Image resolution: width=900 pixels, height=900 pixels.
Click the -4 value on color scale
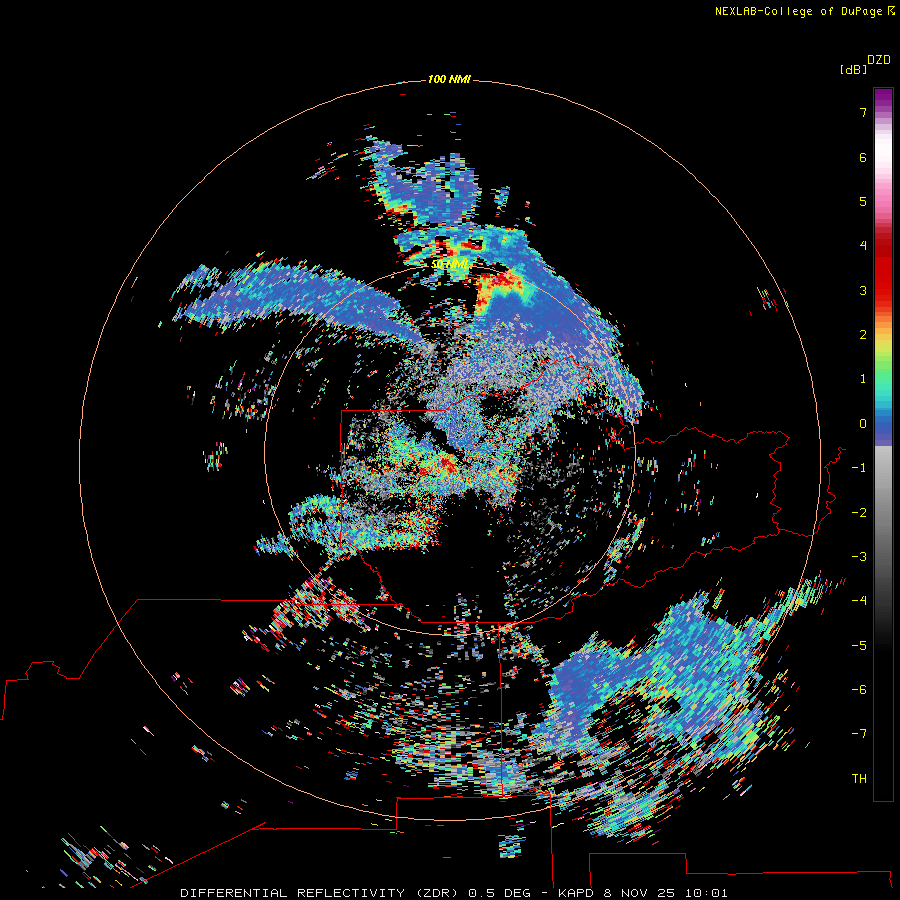859,601
